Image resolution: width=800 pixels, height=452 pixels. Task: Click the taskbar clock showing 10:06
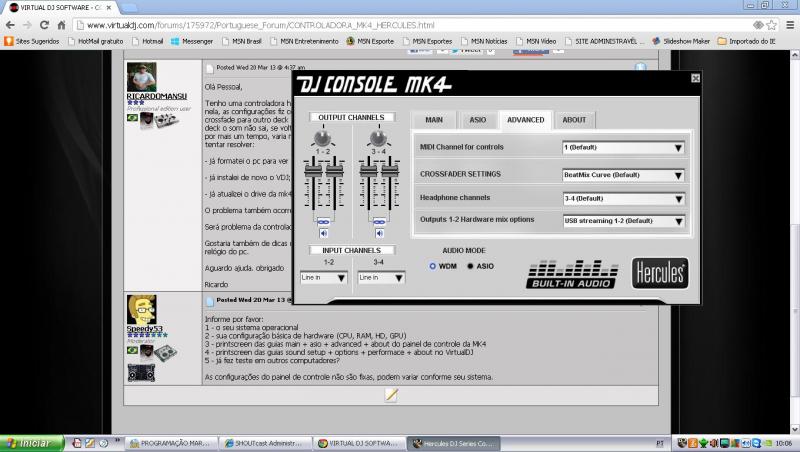784,443
